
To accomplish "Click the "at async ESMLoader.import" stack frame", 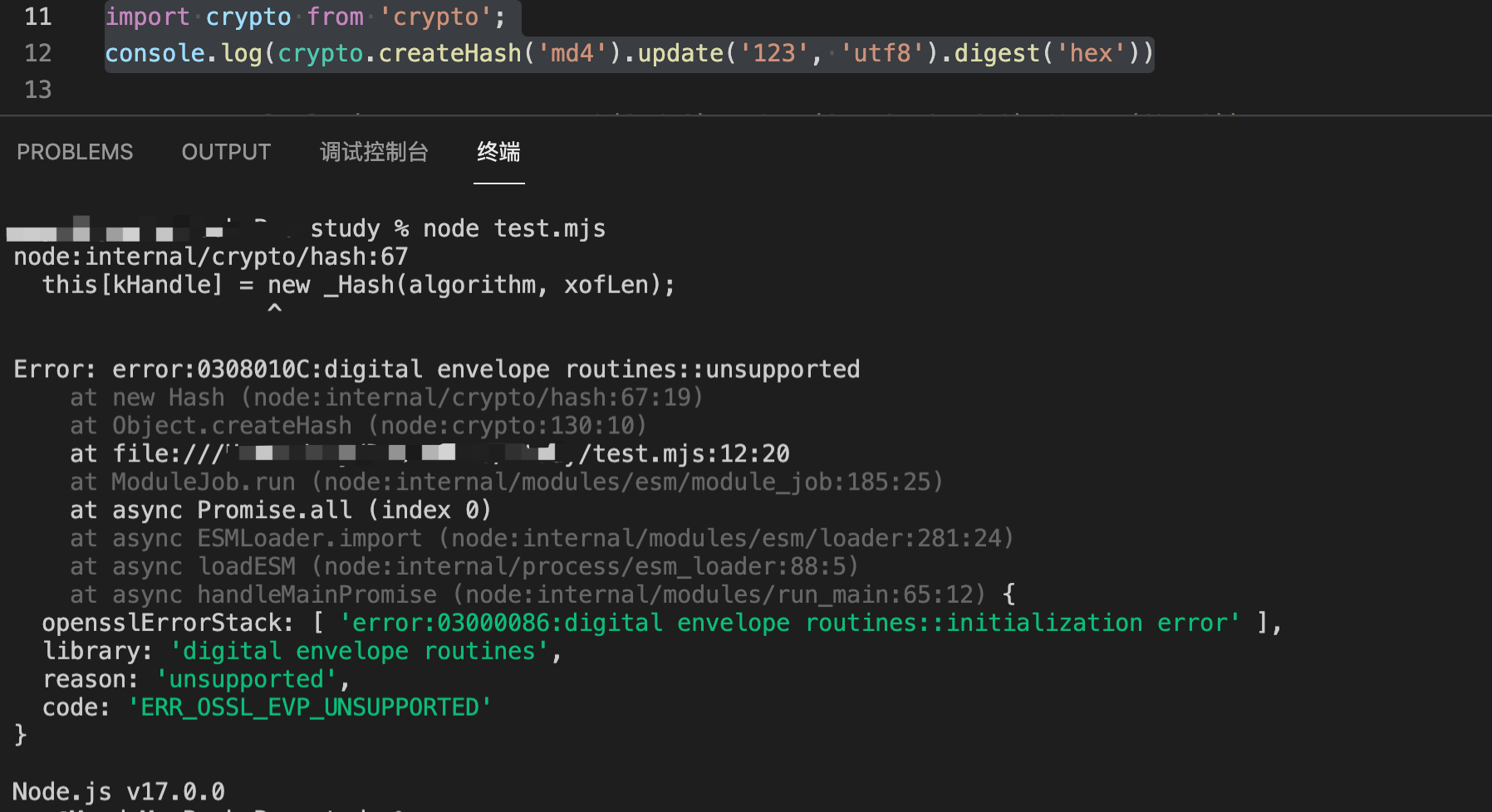I will pos(542,539).
